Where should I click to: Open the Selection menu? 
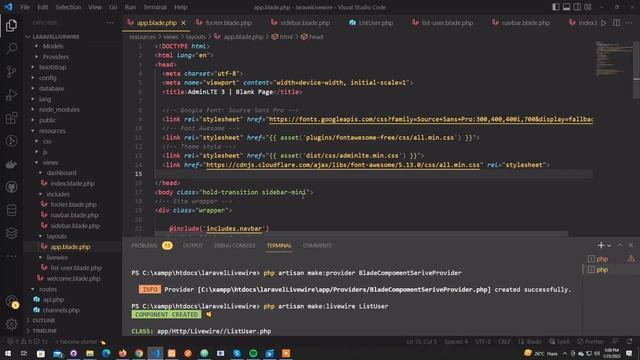tap(68, 7)
